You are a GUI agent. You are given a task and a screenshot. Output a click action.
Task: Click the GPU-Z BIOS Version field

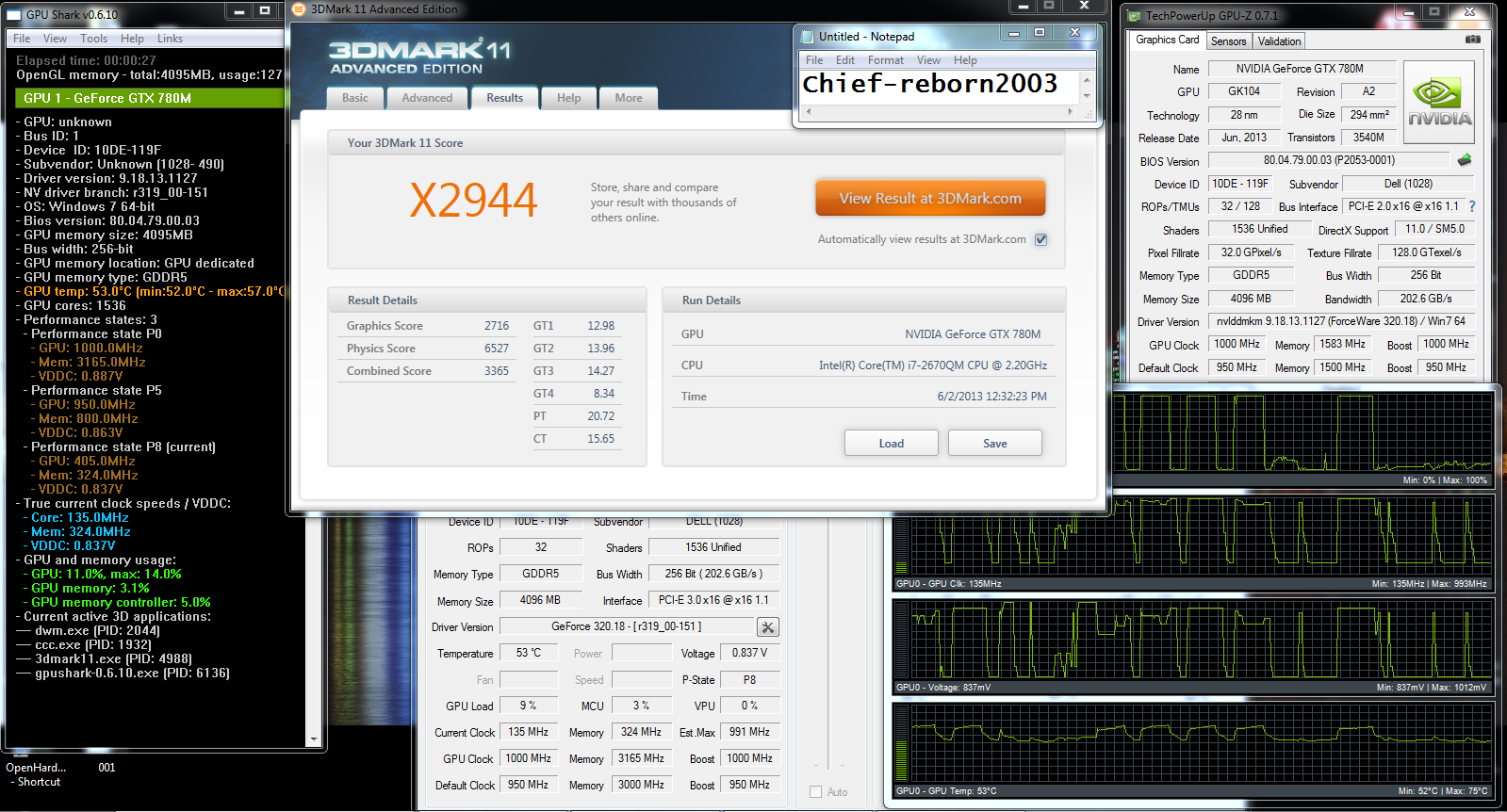pyautogui.click(x=1329, y=160)
